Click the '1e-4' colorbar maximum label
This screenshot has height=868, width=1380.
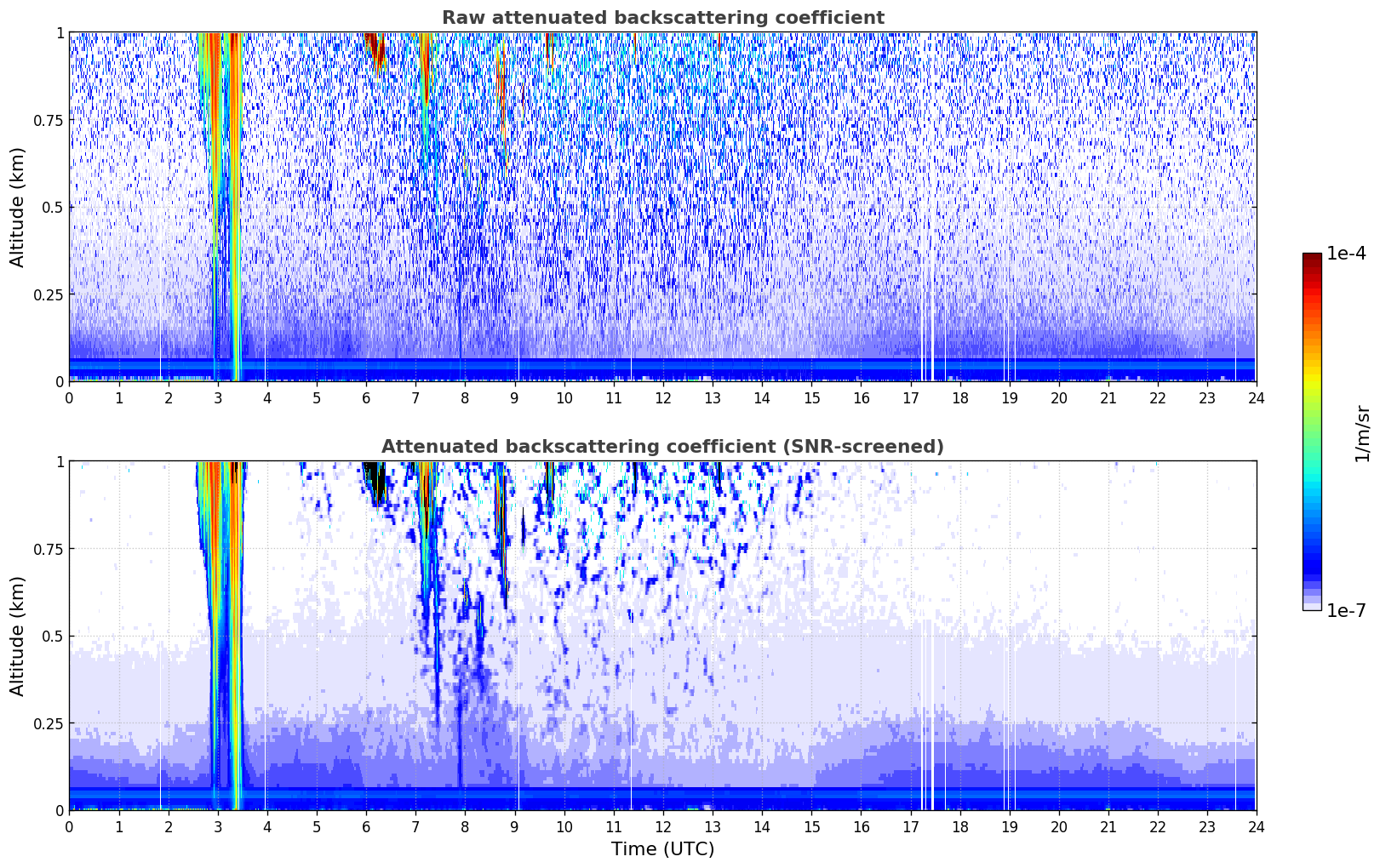pos(1345,254)
